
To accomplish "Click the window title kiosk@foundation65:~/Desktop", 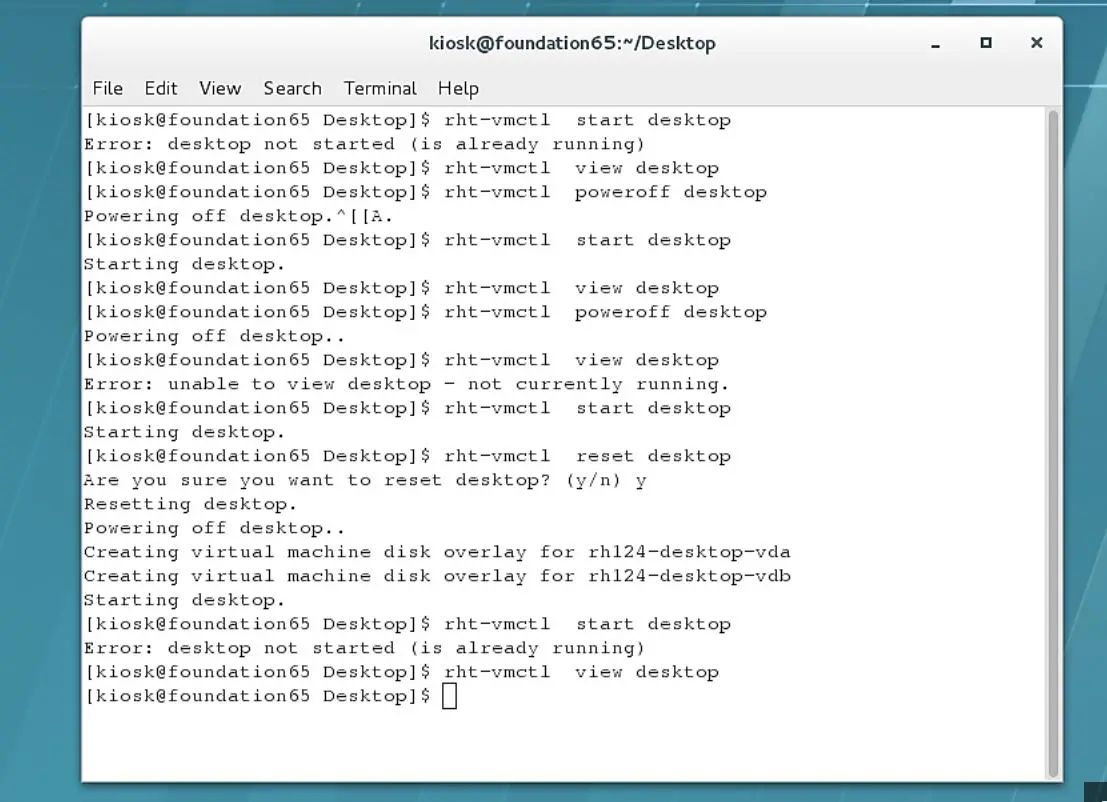I will pyautogui.click(x=572, y=43).
